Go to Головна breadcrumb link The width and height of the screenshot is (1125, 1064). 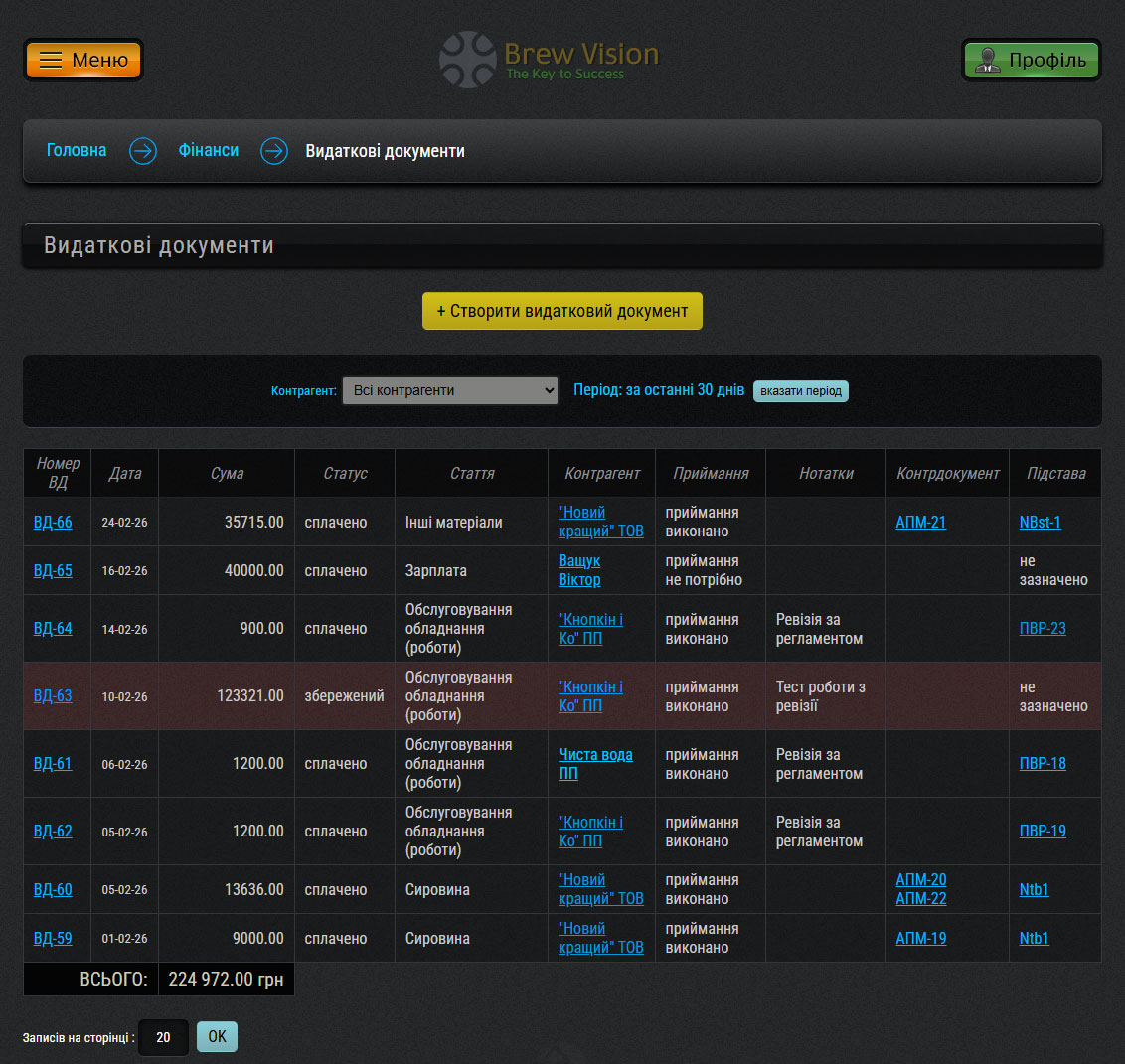pyautogui.click(x=77, y=150)
